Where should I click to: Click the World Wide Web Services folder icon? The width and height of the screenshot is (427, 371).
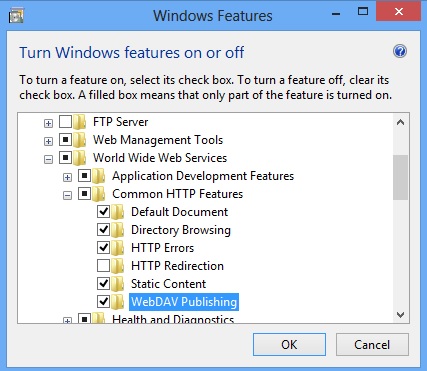tap(80, 158)
